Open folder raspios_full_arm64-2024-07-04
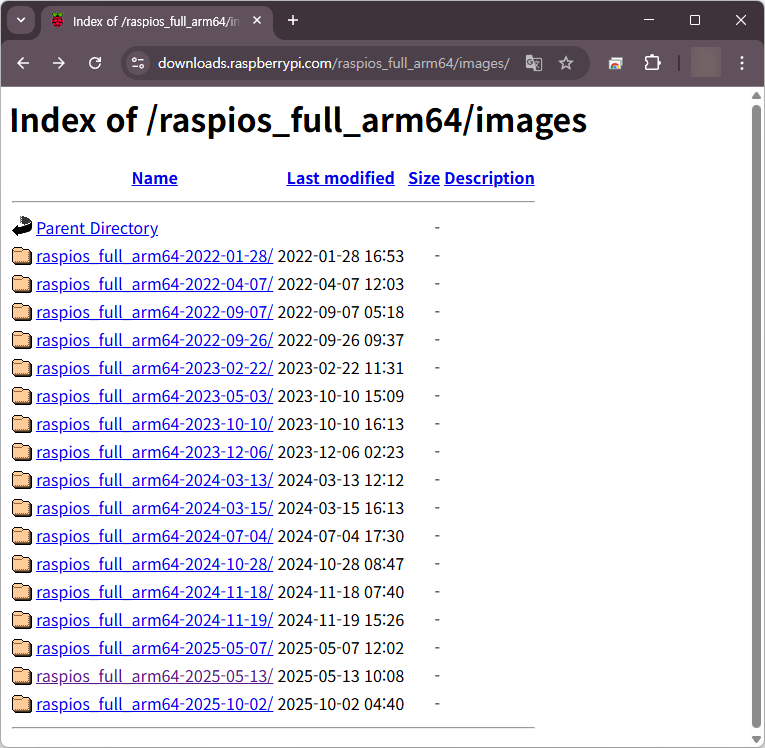Image resolution: width=765 pixels, height=748 pixels. click(x=155, y=536)
